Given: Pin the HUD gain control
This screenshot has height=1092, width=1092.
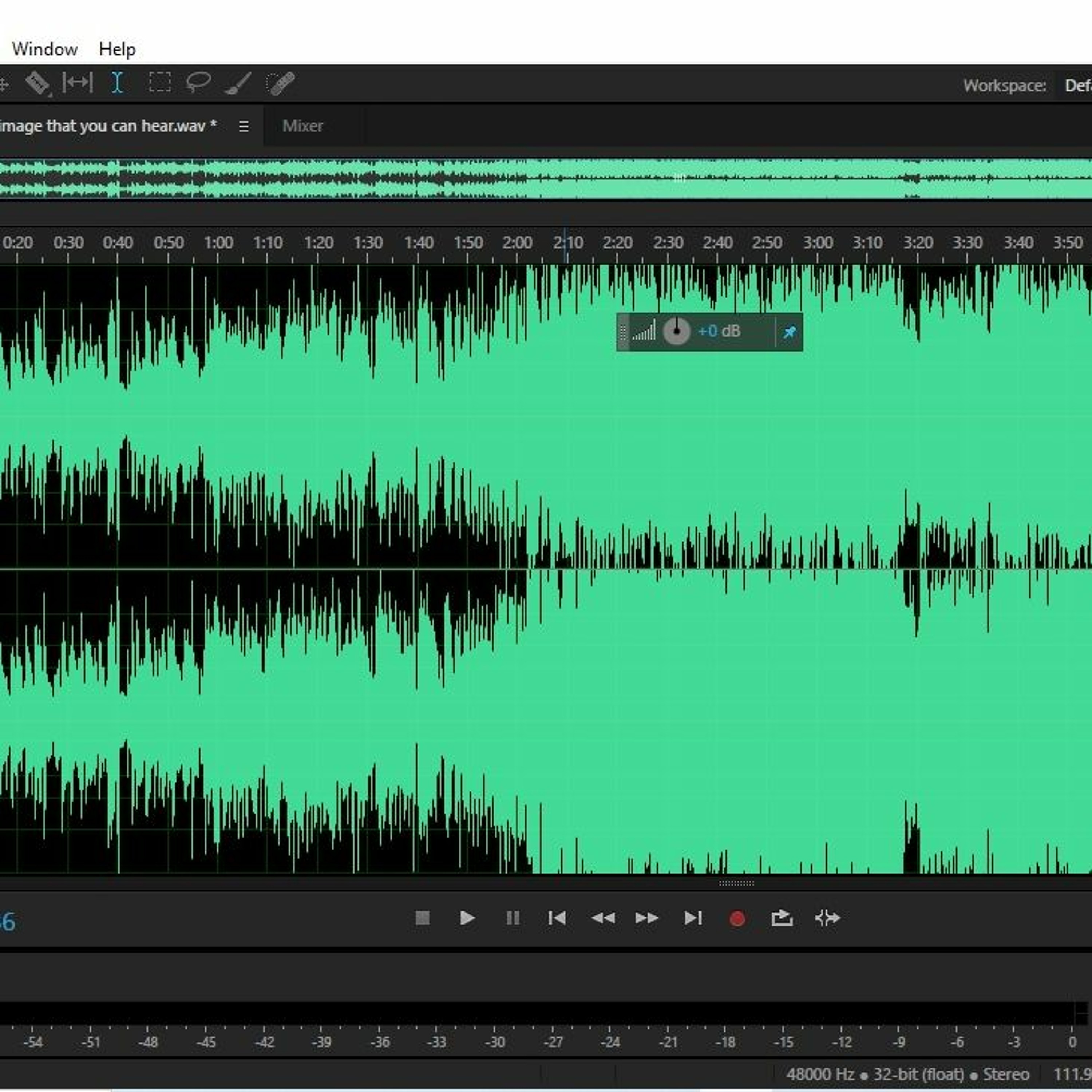Looking at the screenshot, I should click(790, 332).
